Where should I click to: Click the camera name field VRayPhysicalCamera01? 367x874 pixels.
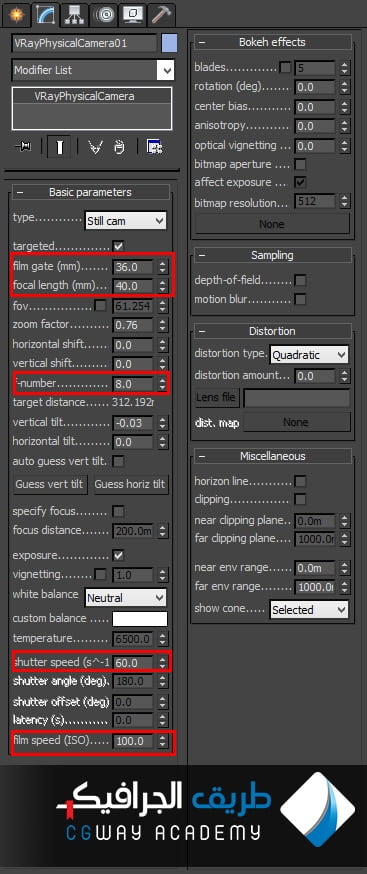click(x=84, y=43)
